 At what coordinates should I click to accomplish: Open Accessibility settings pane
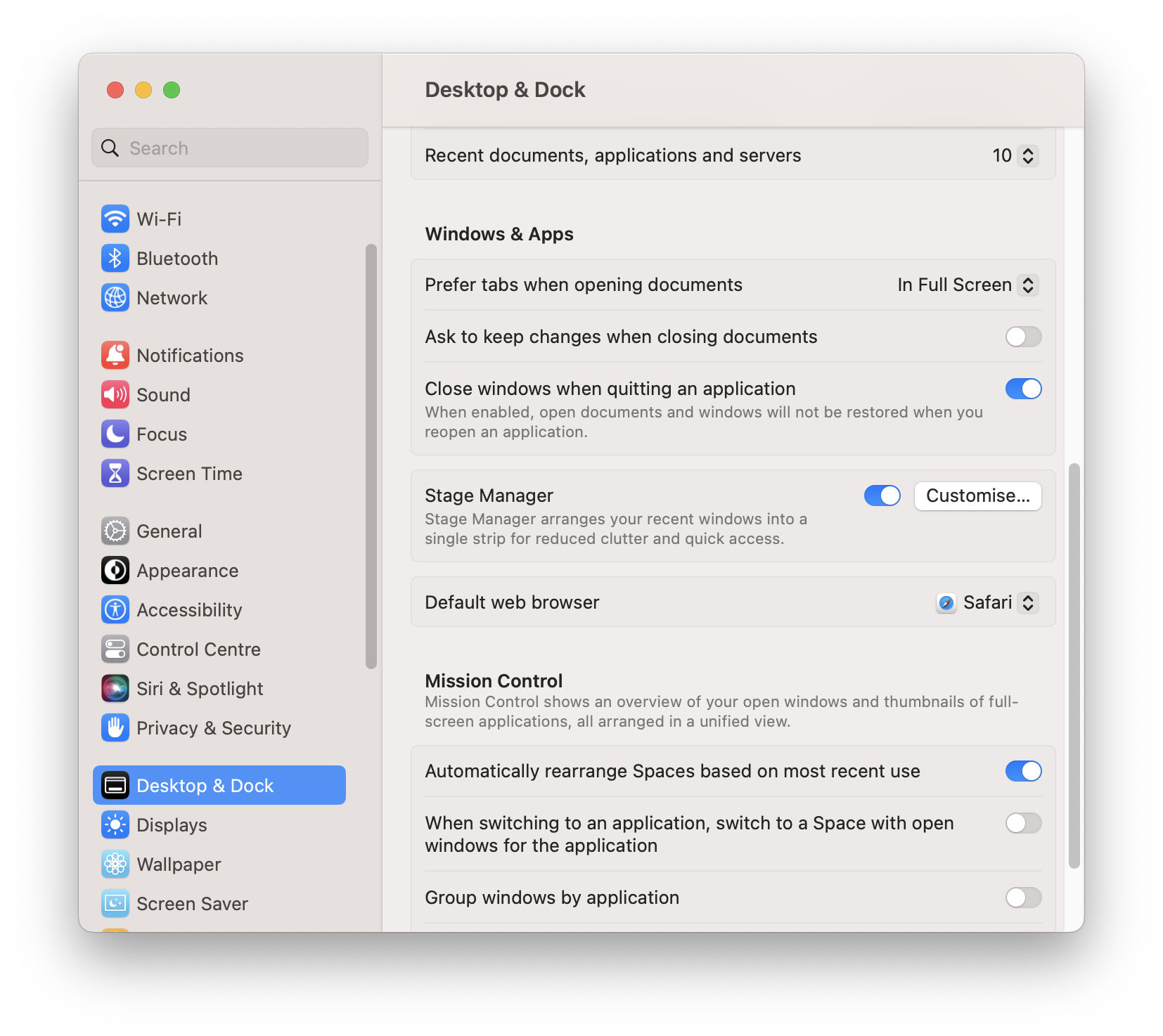219,609
